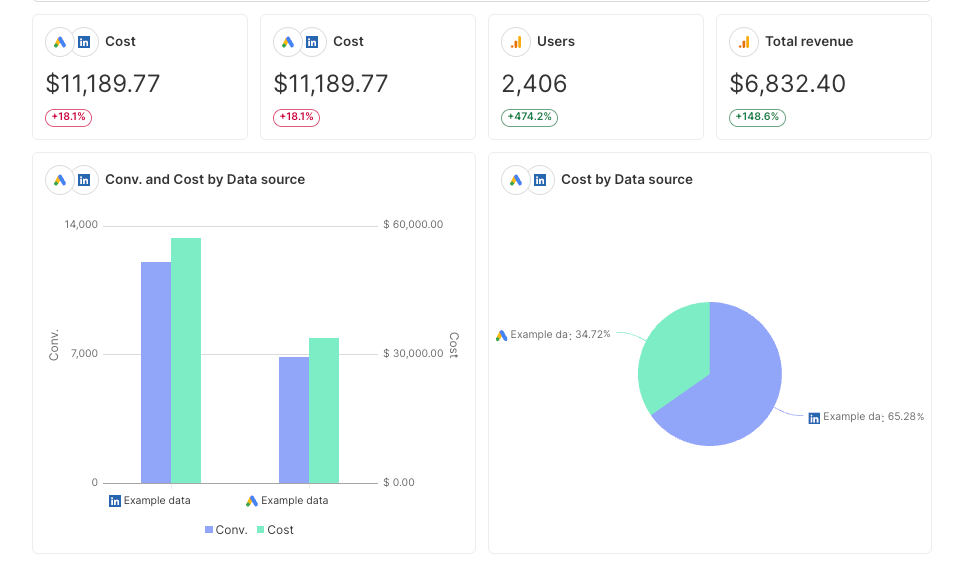Toggle the Conv. series in the chart legend
The image size is (969, 563).
[226, 530]
